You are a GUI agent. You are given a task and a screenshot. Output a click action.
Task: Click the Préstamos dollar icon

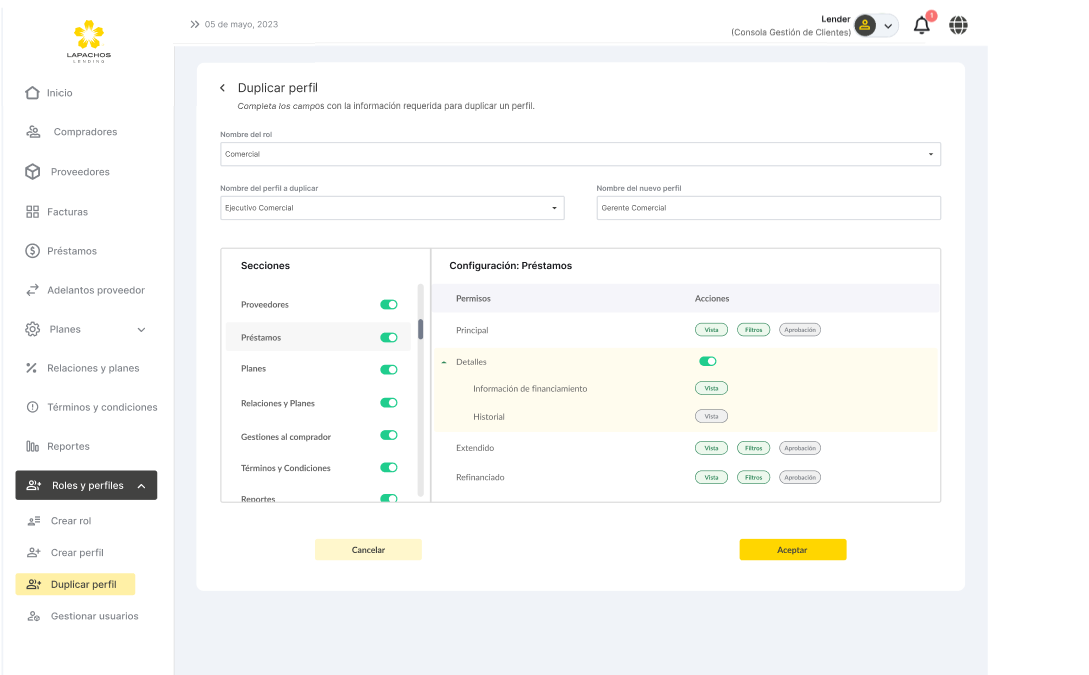32,251
